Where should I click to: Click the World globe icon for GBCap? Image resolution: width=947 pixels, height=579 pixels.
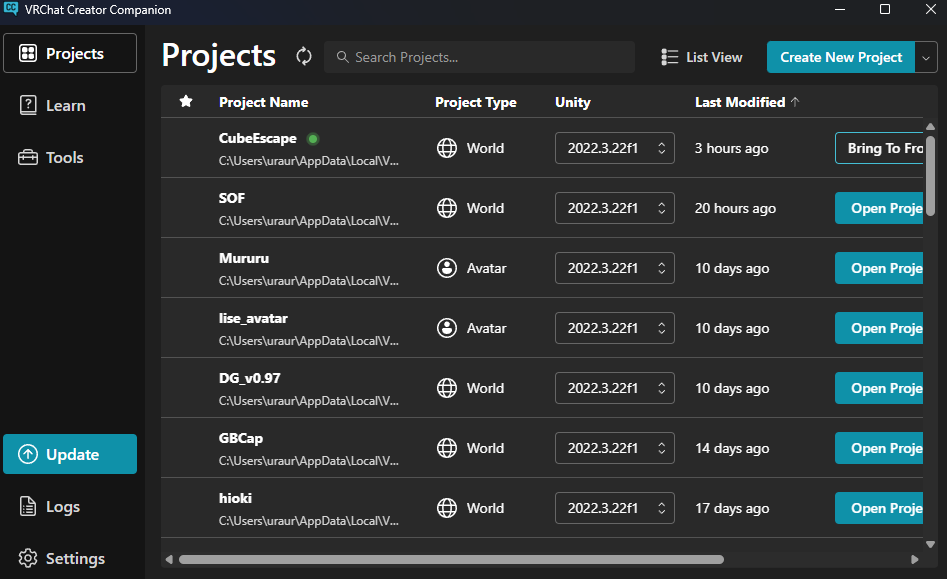click(447, 448)
